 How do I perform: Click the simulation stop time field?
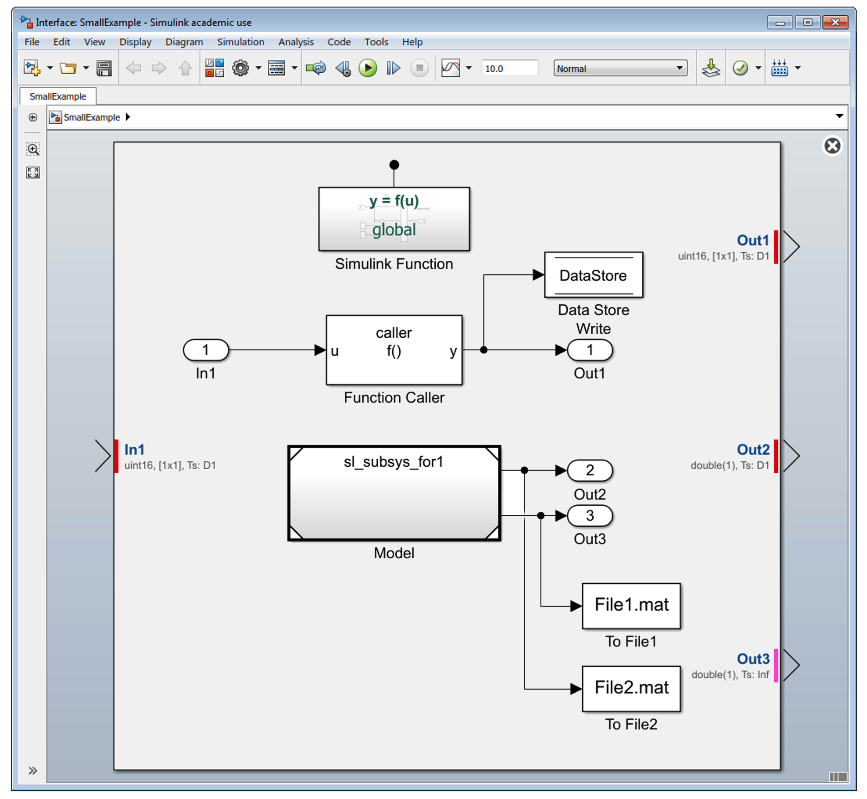(510, 68)
